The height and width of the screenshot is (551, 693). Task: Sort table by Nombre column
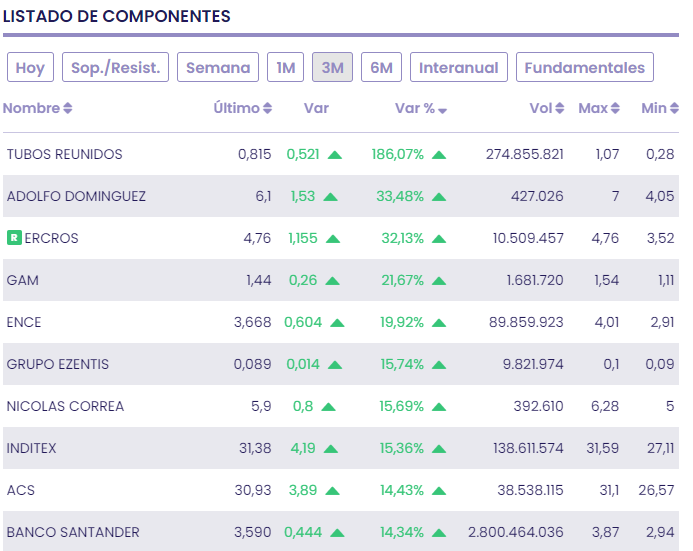tap(38, 108)
